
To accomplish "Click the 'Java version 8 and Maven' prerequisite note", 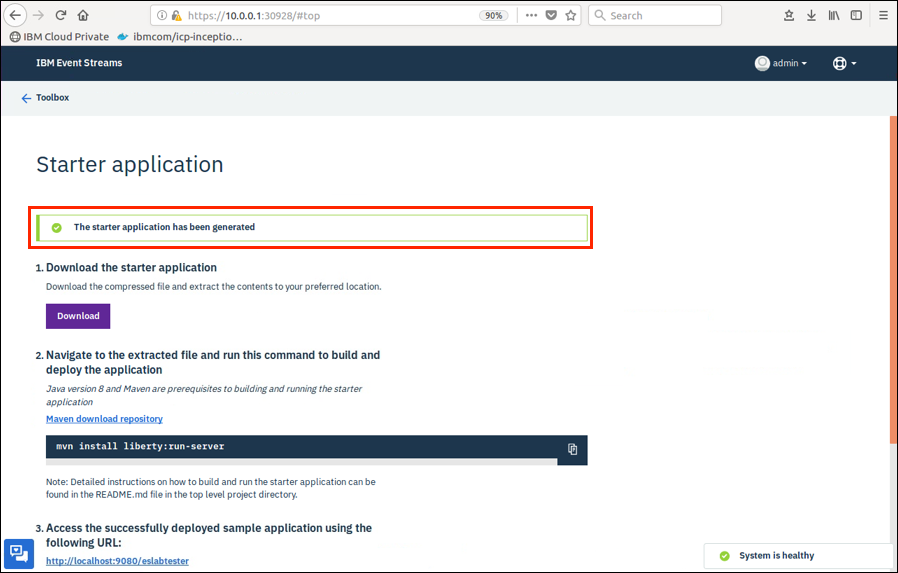I will tap(204, 396).
